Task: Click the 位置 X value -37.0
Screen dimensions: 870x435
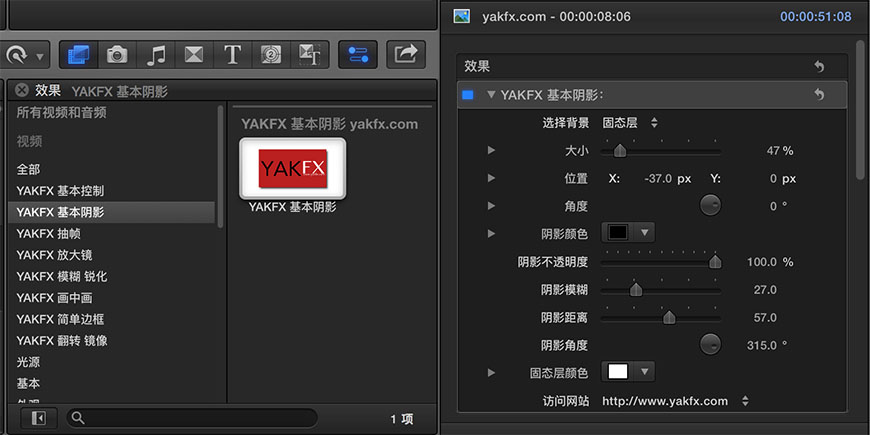Action: [658, 179]
